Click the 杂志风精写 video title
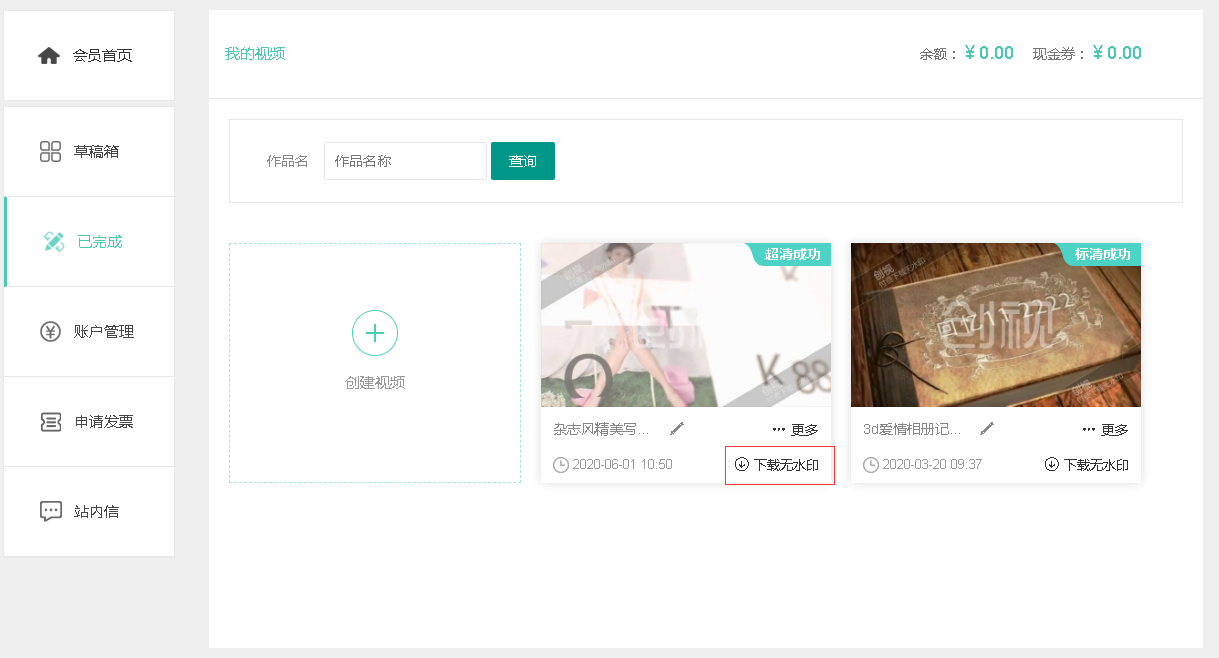 pyautogui.click(x=602, y=430)
